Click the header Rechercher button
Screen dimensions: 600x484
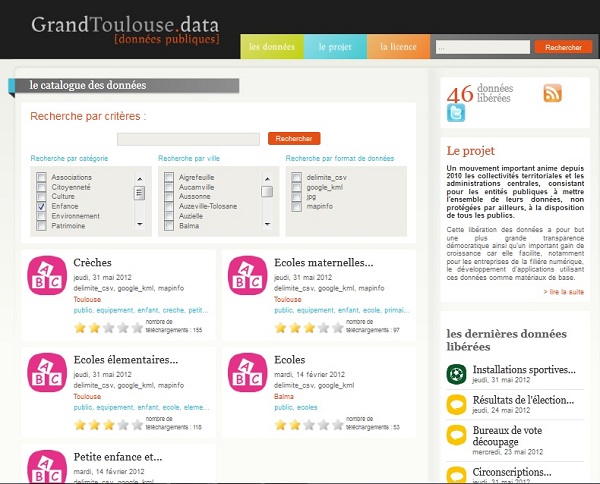coord(563,47)
